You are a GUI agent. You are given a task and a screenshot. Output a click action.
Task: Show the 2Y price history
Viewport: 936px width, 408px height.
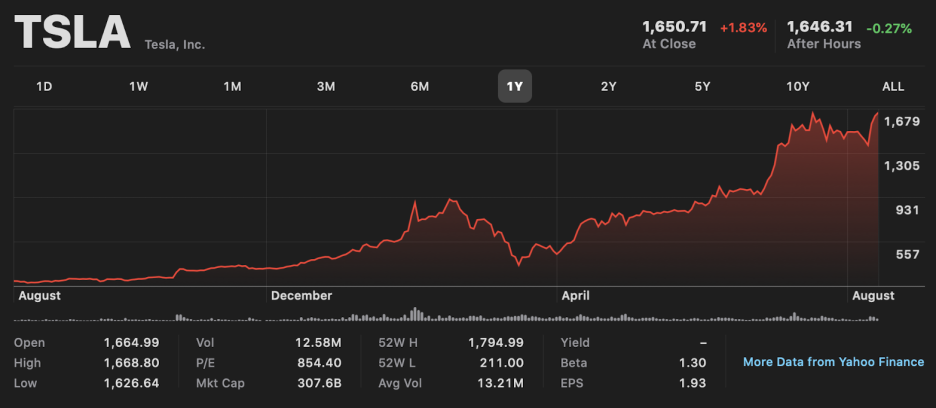tap(608, 87)
